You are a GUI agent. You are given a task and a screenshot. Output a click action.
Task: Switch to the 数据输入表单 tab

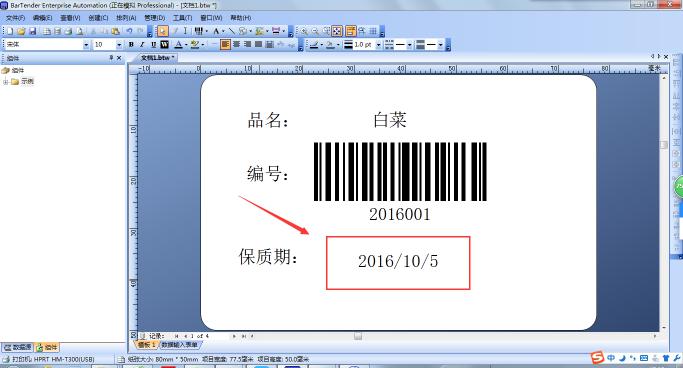179,344
